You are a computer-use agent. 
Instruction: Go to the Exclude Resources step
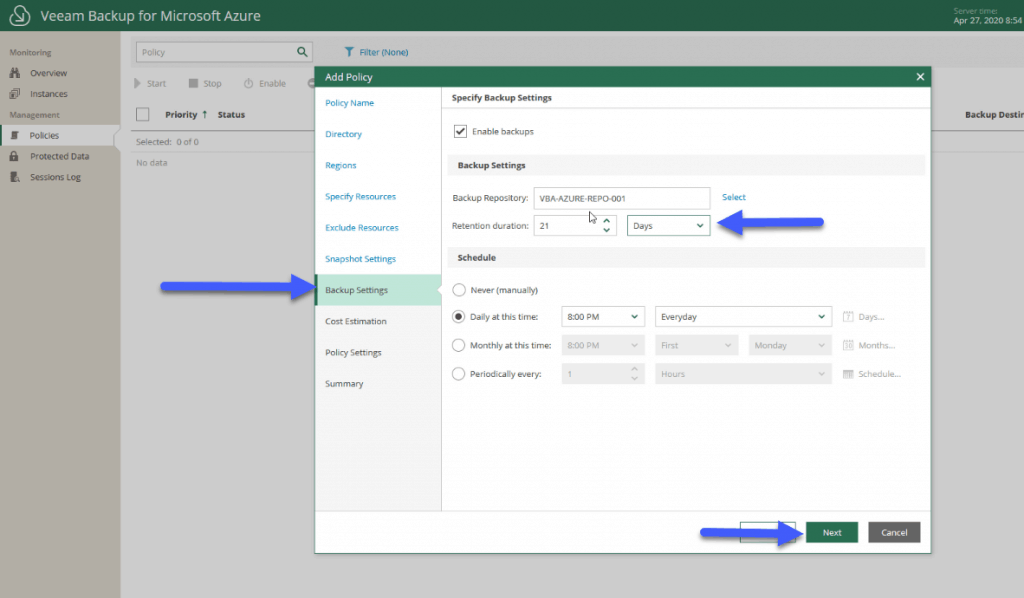pos(362,228)
